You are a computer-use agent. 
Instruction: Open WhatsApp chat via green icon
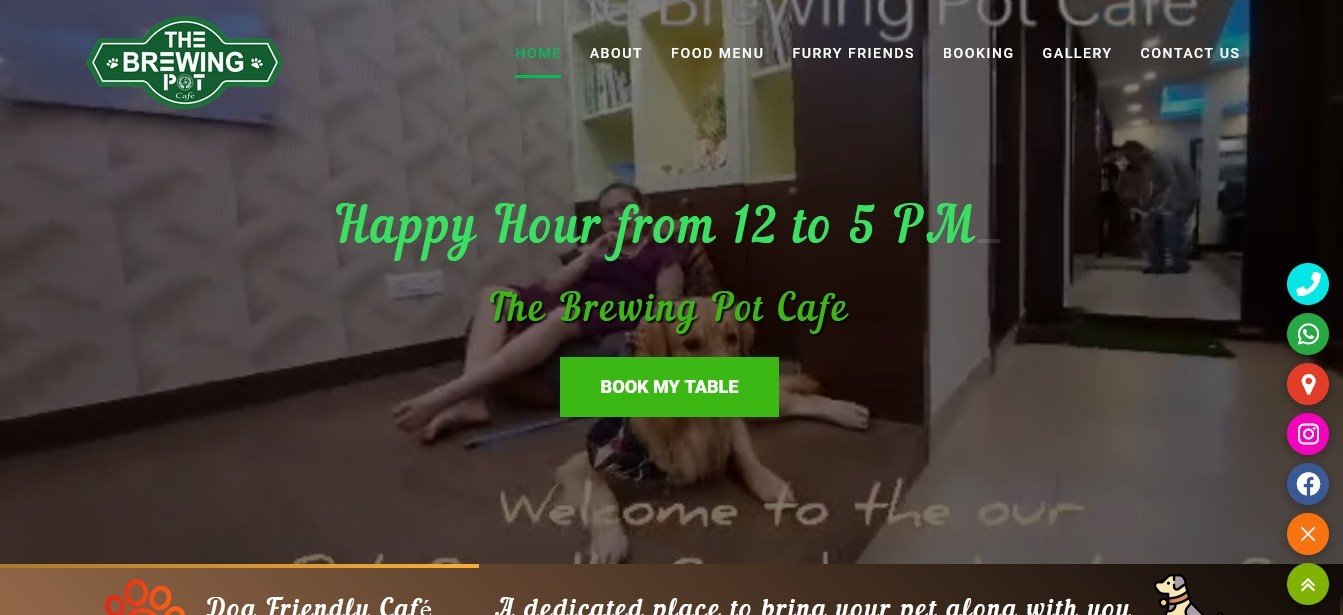click(x=1307, y=334)
